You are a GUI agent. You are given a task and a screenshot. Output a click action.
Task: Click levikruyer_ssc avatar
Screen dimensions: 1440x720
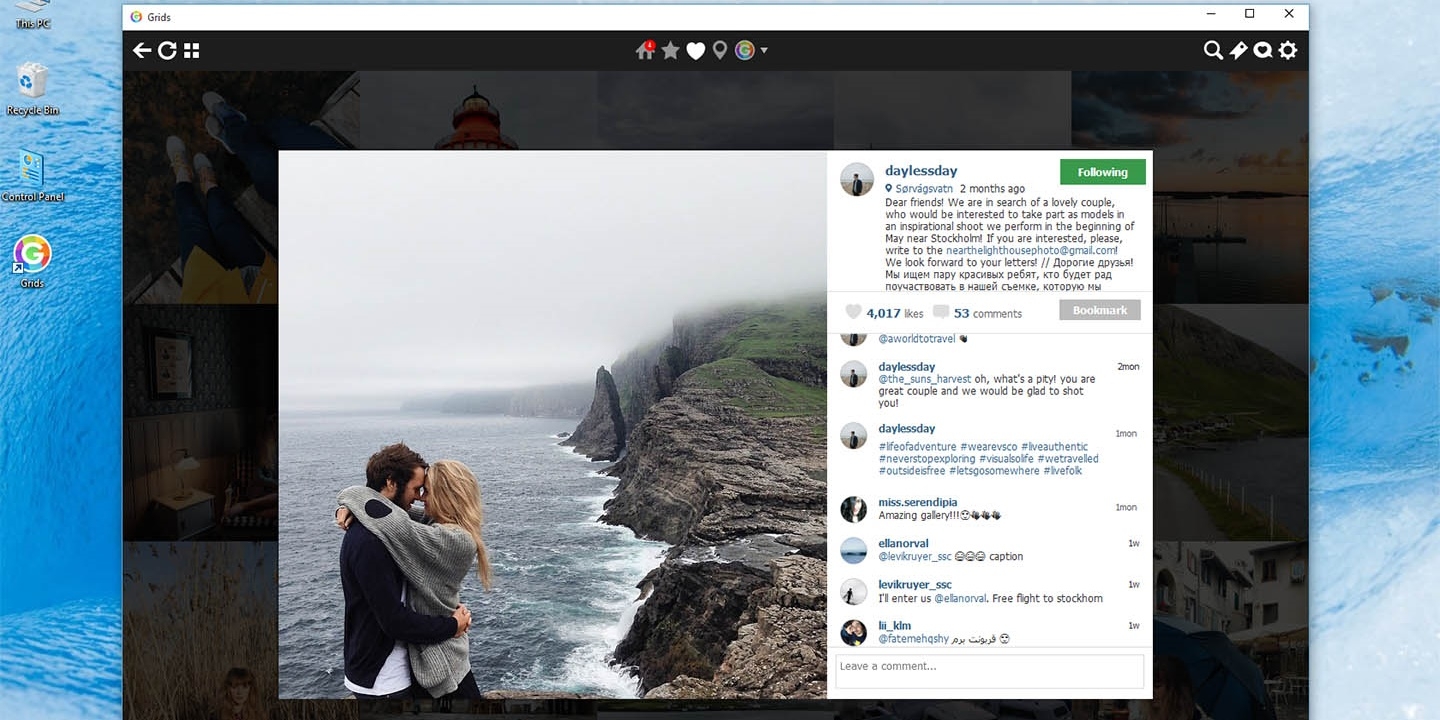pyautogui.click(x=853, y=591)
